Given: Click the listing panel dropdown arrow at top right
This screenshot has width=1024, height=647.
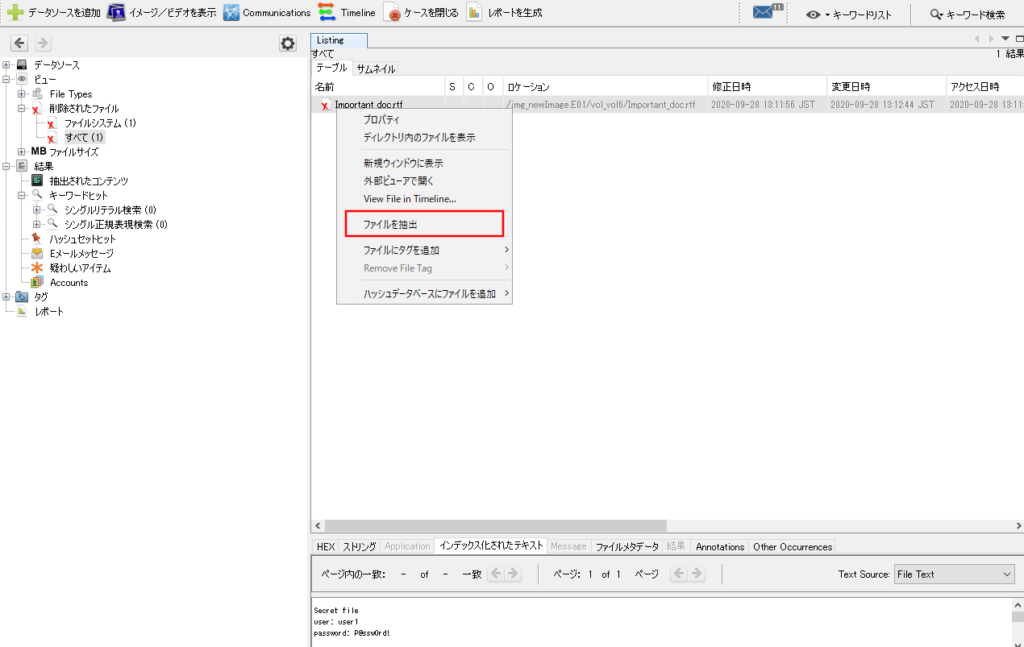Looking at the screenshot, I should pyautogui.click(x=1005, y=39).
